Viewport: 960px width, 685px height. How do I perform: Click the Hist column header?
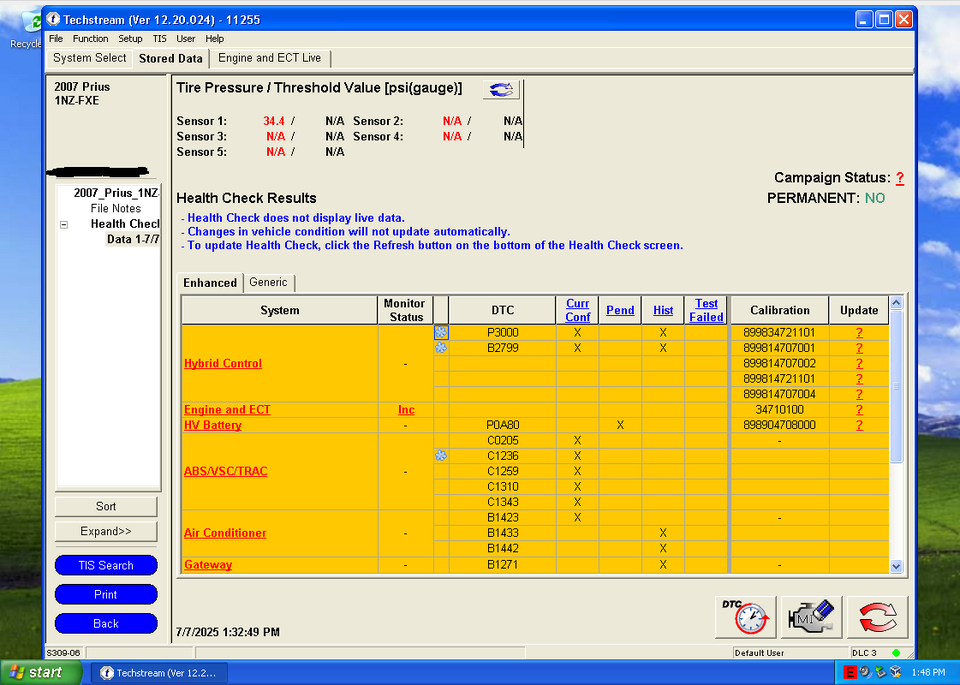[663, 310]
